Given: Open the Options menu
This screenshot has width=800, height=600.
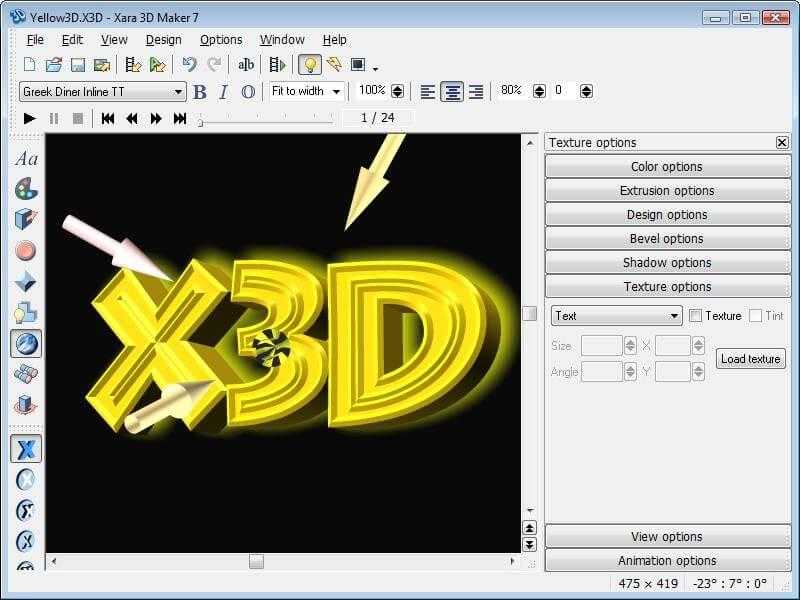Looking at the screenshot, I should [221, 40].
